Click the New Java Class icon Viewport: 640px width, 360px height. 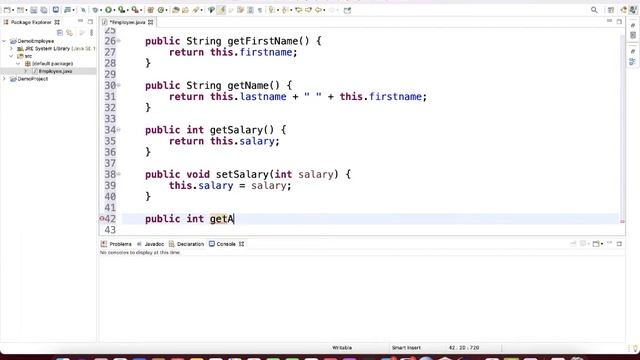pyautogui.click(x=161, y=10)
